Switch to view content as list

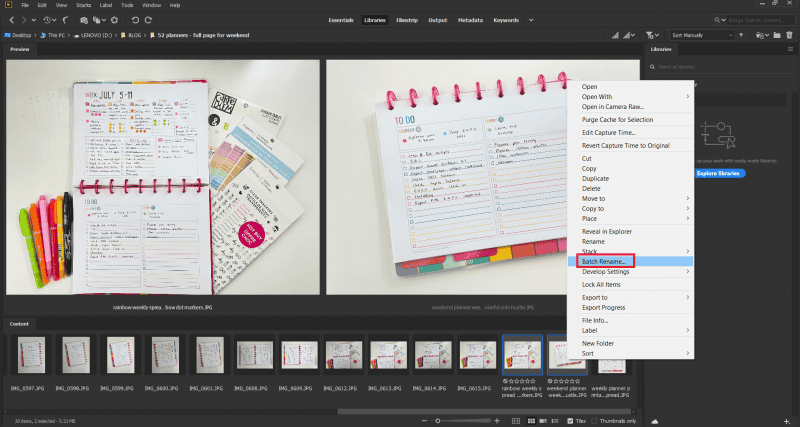pyautogui.click(x=554, y=421)
